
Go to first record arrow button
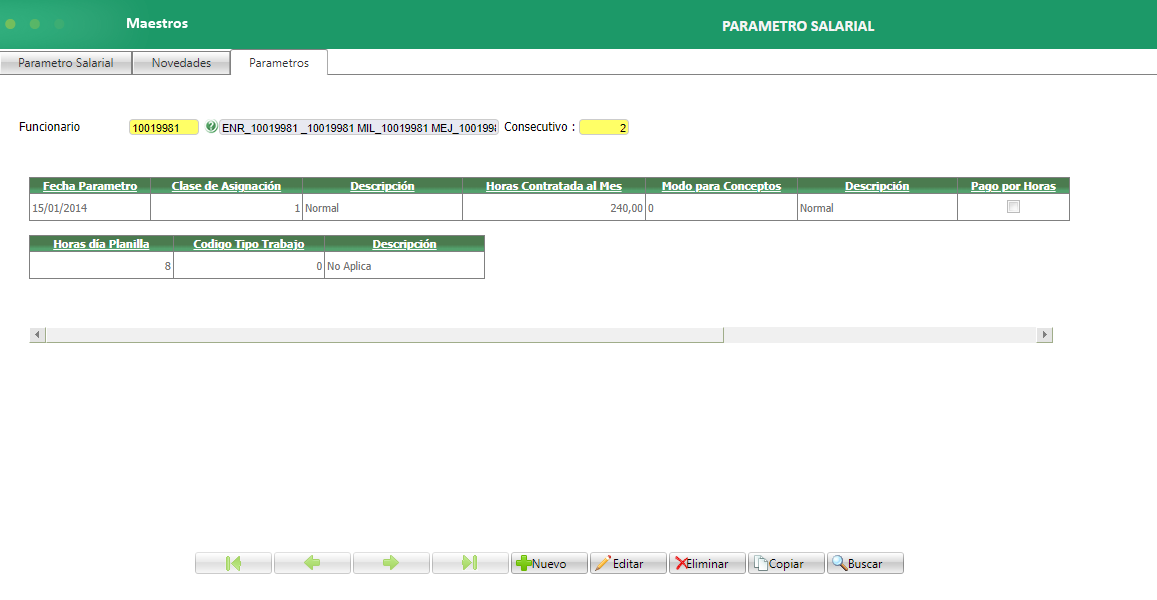[233, 563]
